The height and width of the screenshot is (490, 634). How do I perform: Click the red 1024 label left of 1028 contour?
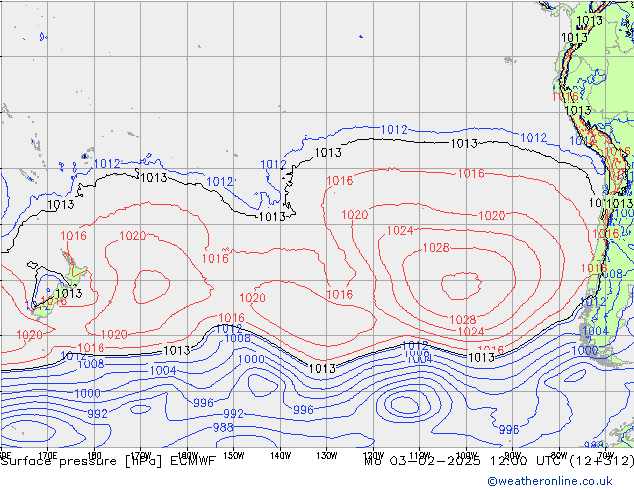pos(400,230)
